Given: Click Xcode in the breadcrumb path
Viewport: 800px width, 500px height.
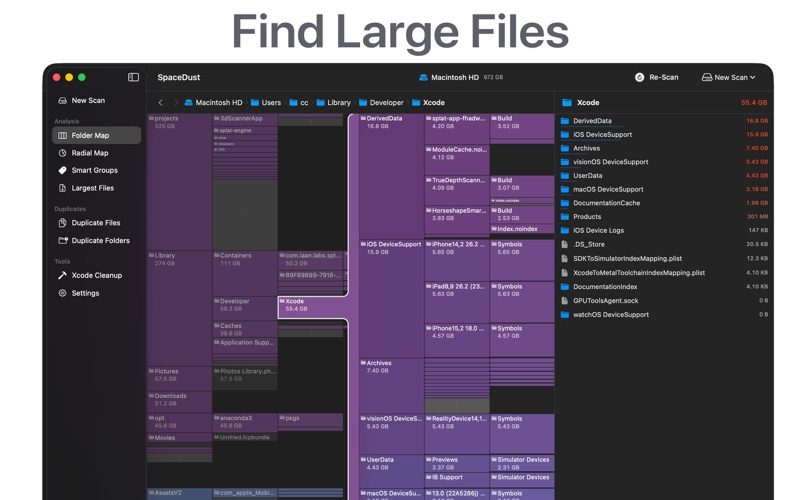Looking at the screenshot, I should (x=429, y=103).
